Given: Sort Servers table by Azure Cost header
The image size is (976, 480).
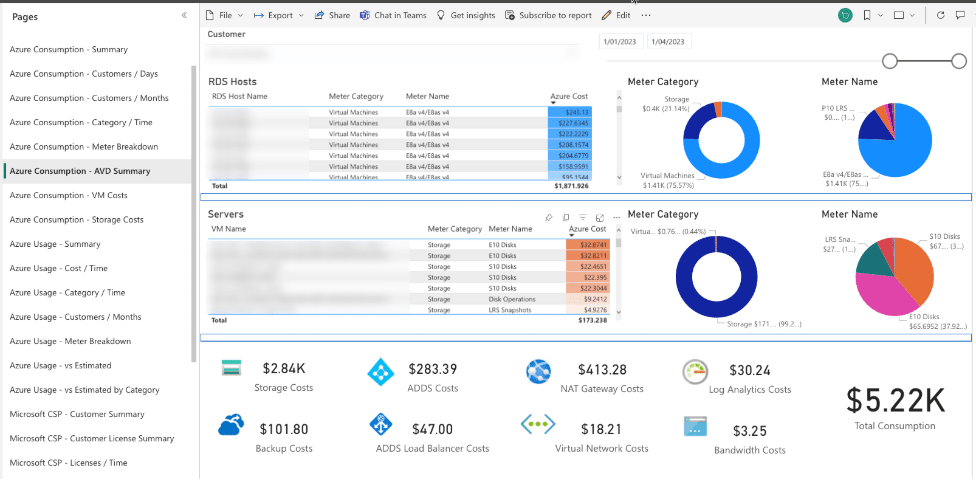Looking at the screenshot, I should pyautogui.click(x=587, y=229).
